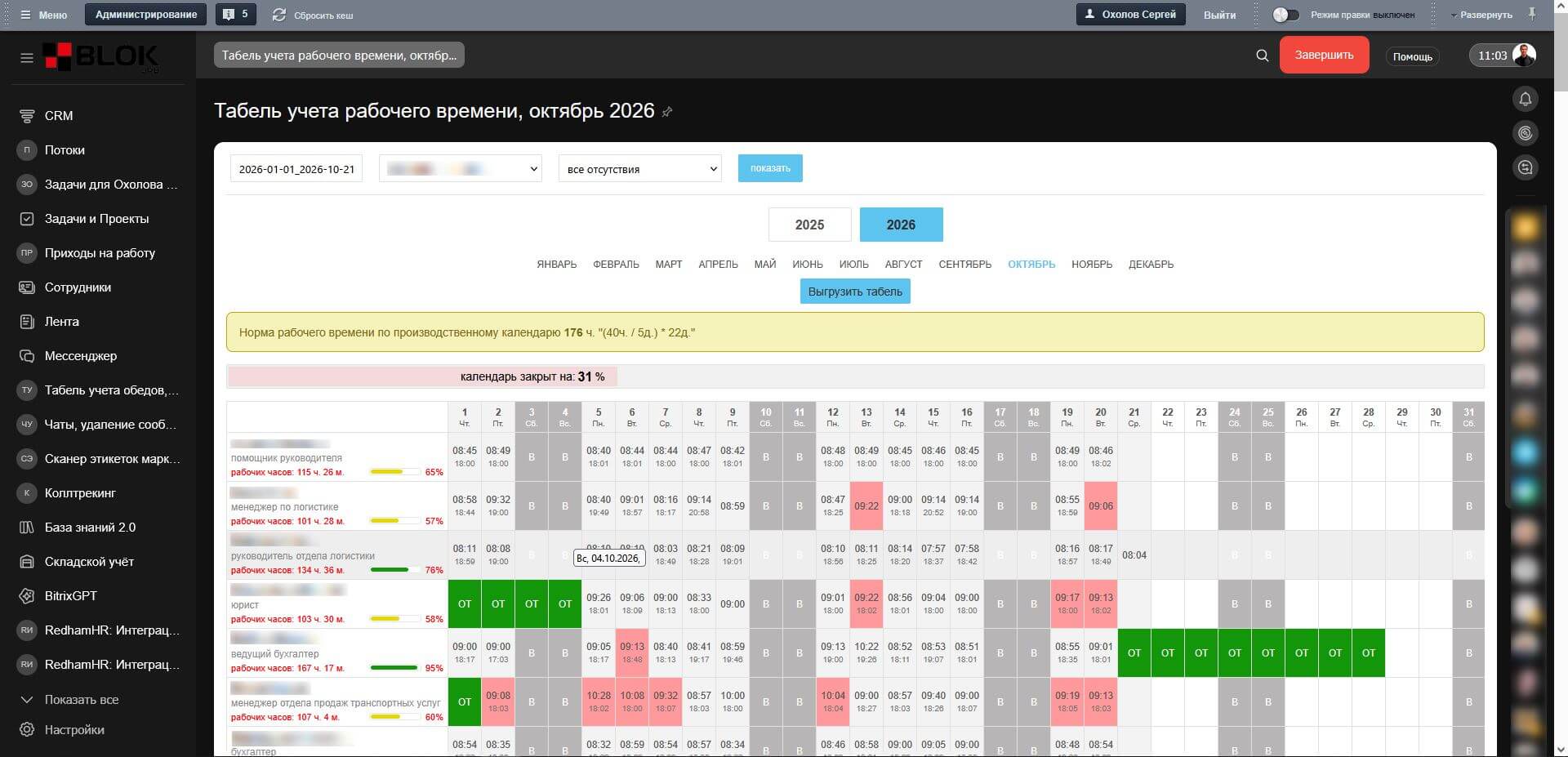The image size is (1568, 757).
Task: Open the notifications bell icon
Action: click(1525, 100)
